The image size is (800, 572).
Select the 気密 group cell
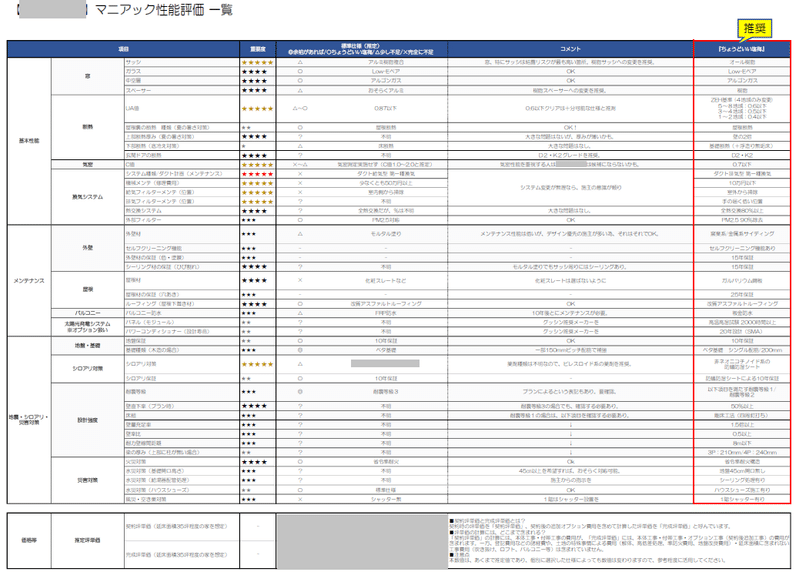[x=88, y=164]
